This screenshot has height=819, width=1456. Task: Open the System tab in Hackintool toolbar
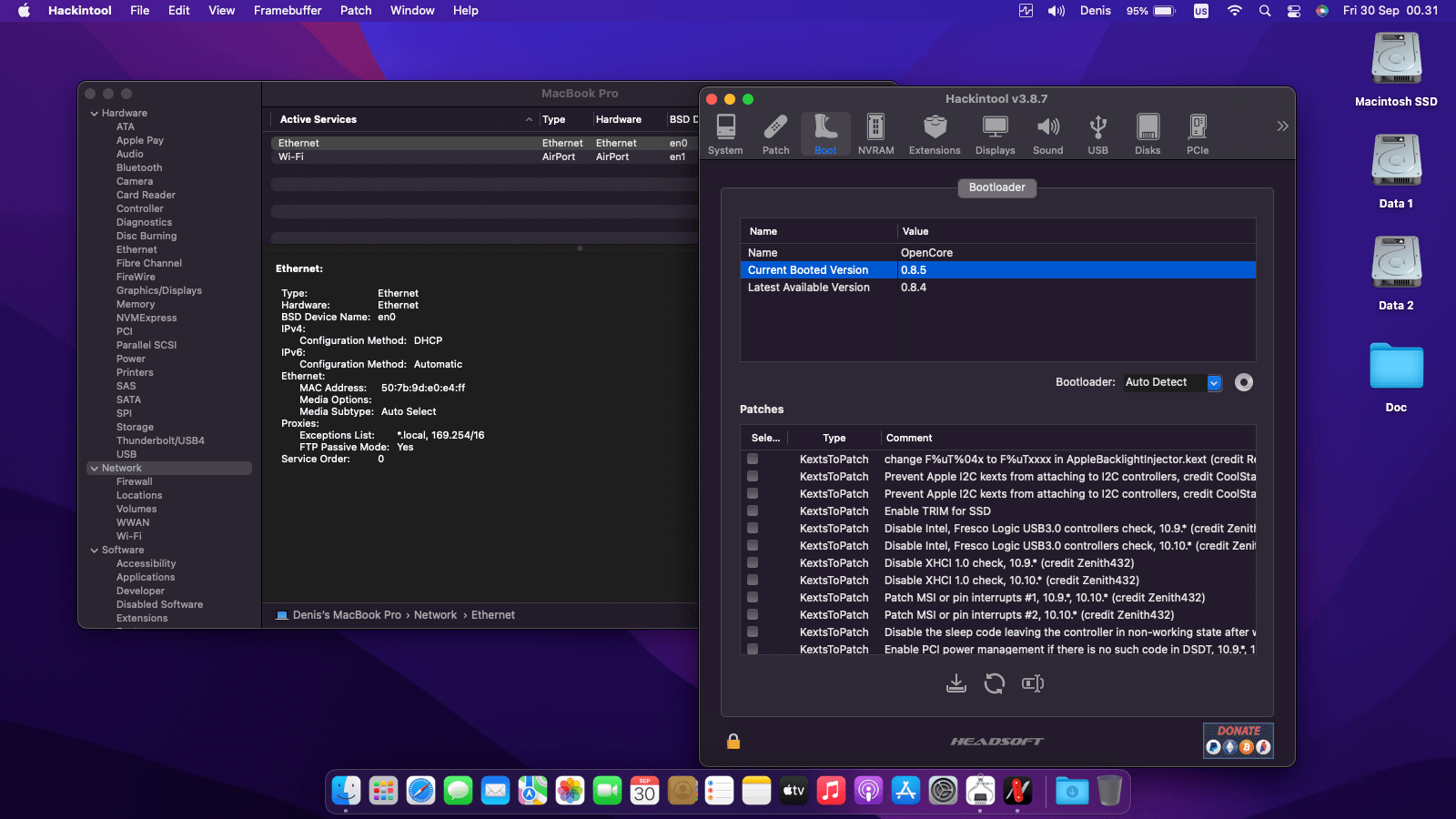tap(725, 135)
